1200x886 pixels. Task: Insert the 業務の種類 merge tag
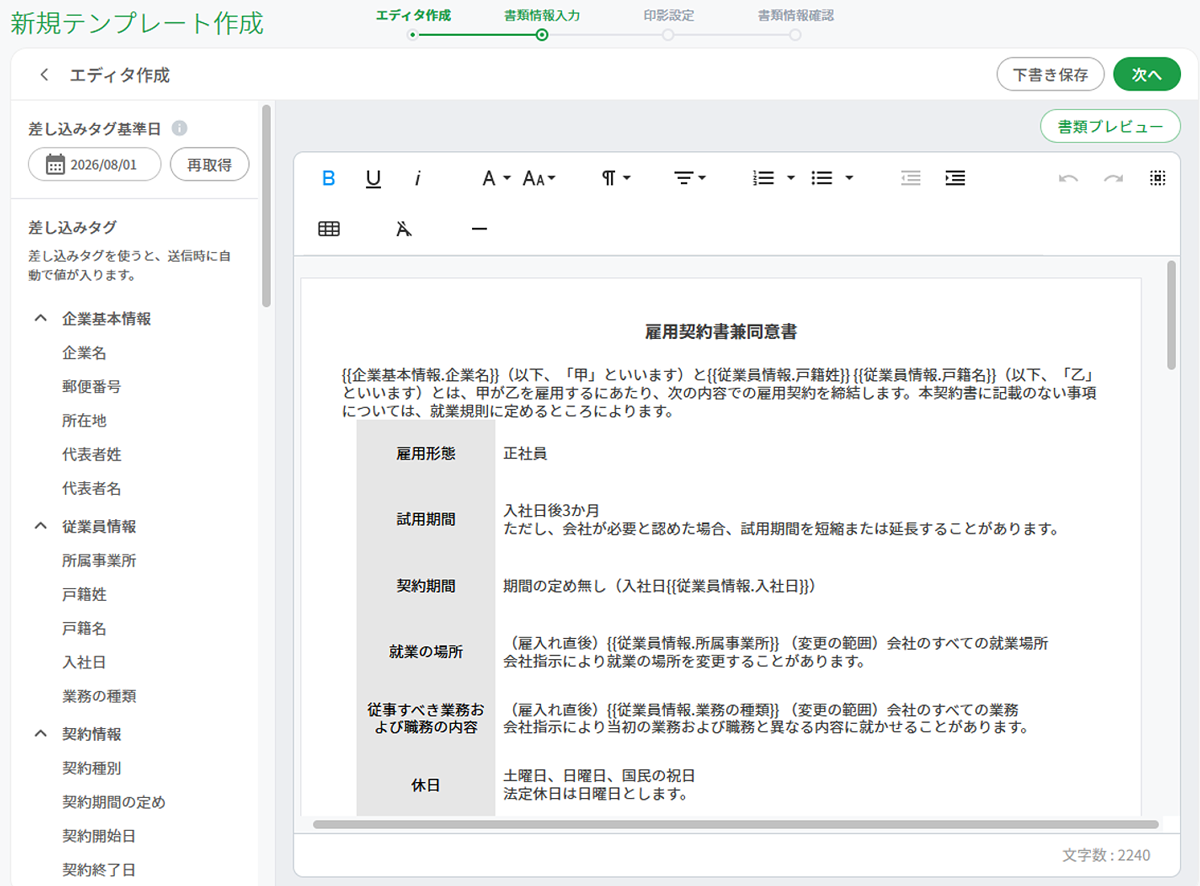pos(99,696)
